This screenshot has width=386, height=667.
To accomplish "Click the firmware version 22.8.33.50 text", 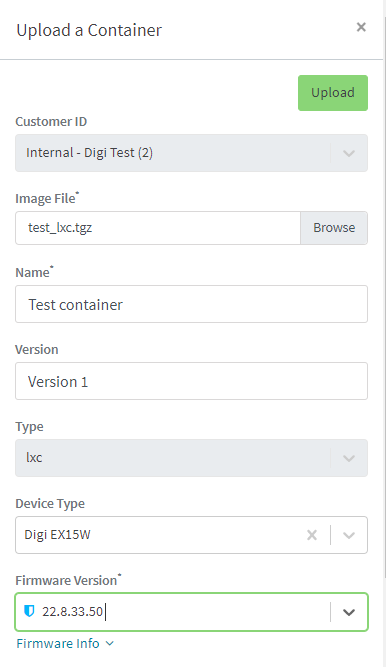I will click(72, 612).
